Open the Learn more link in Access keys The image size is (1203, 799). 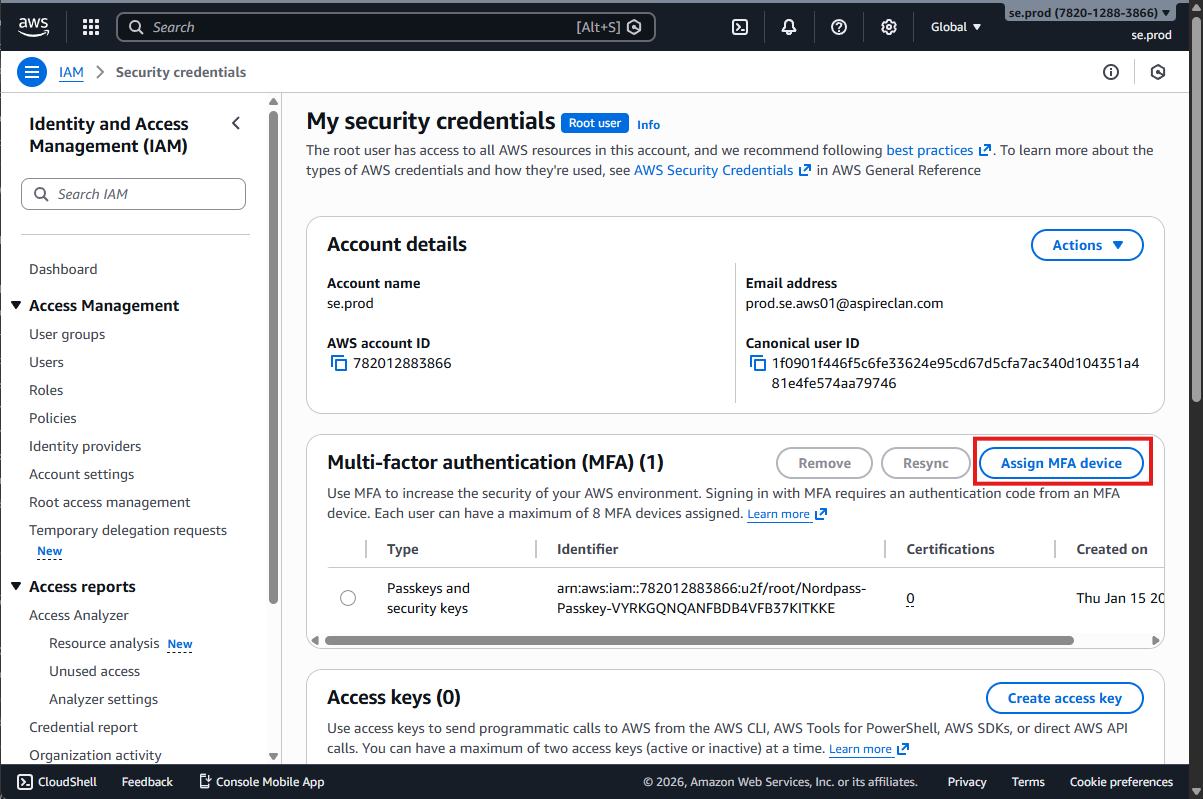(x=860, y=749)
